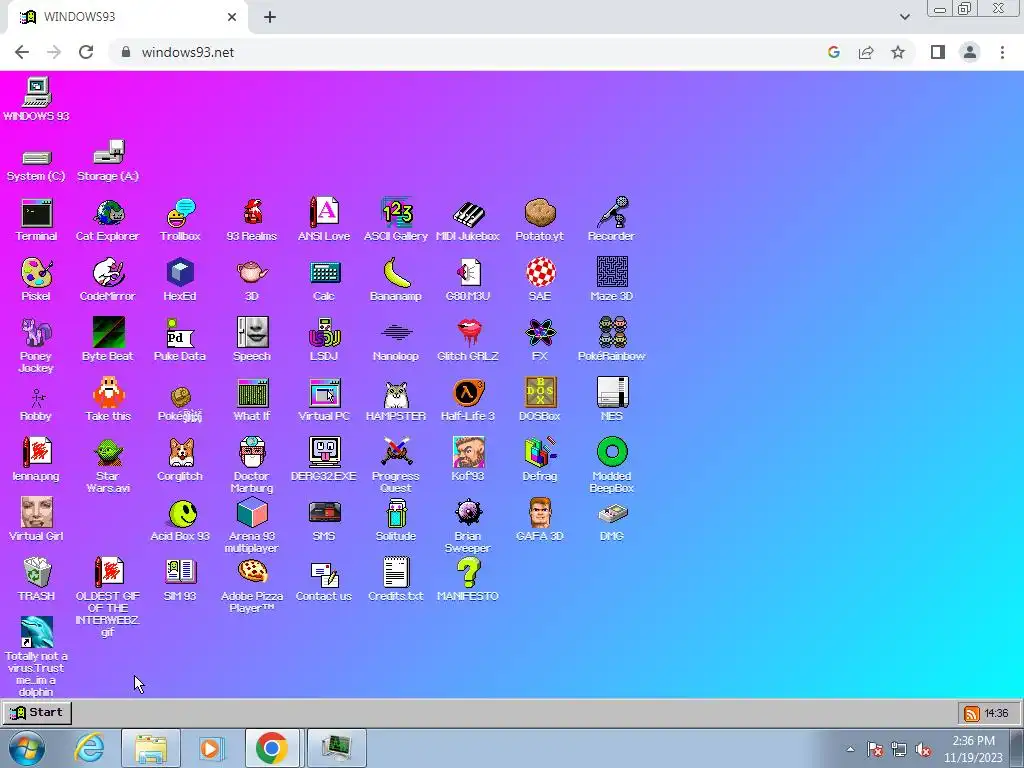Open LSDJ icon
This screenshot has height=768, width=1024.
click(324, 333)
